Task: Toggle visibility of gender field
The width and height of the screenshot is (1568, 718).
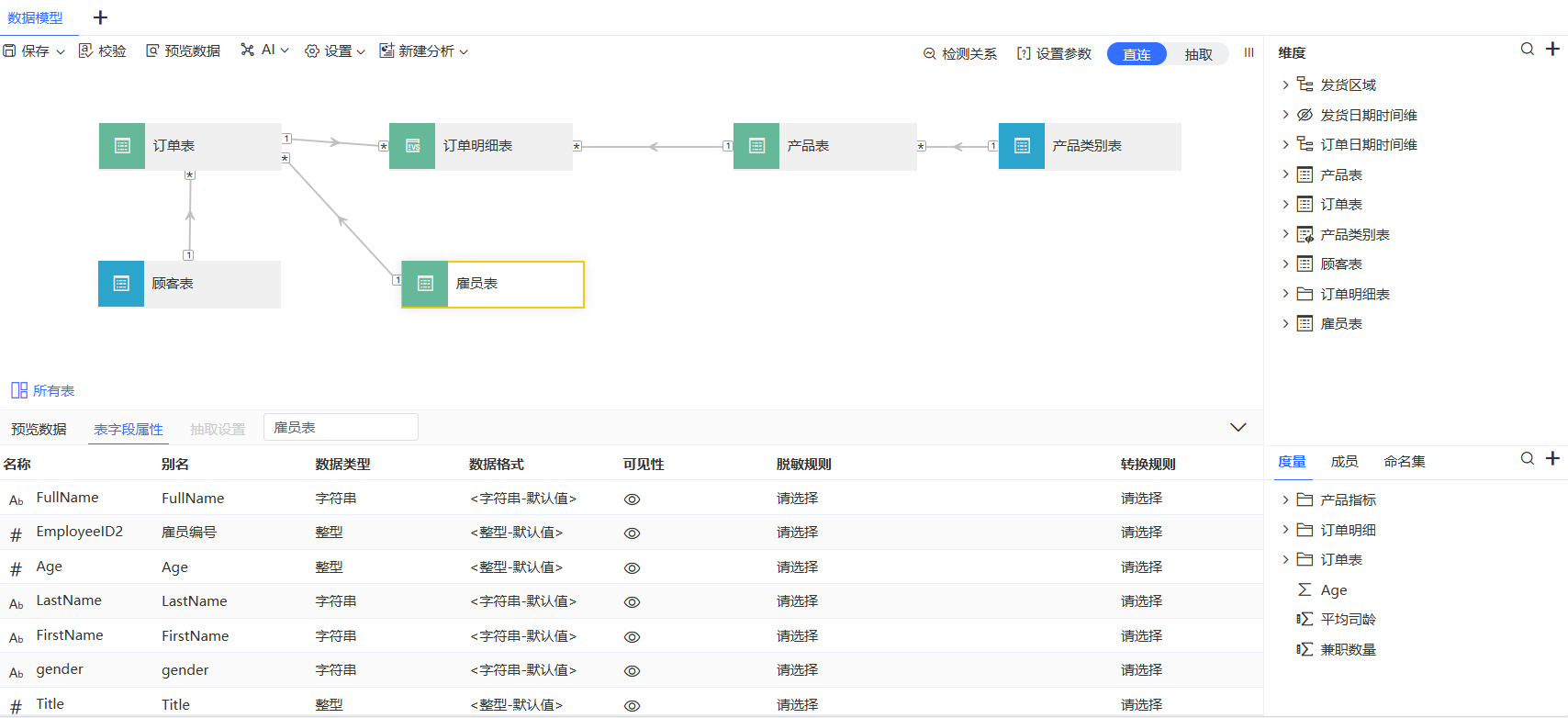Action: [x=632, y=671]
